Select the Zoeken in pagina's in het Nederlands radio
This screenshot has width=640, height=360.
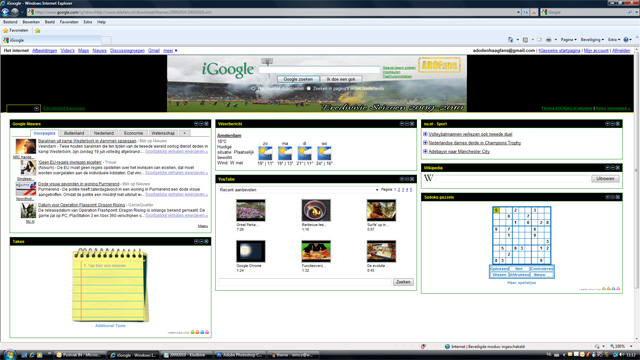[x=309, y=88]
